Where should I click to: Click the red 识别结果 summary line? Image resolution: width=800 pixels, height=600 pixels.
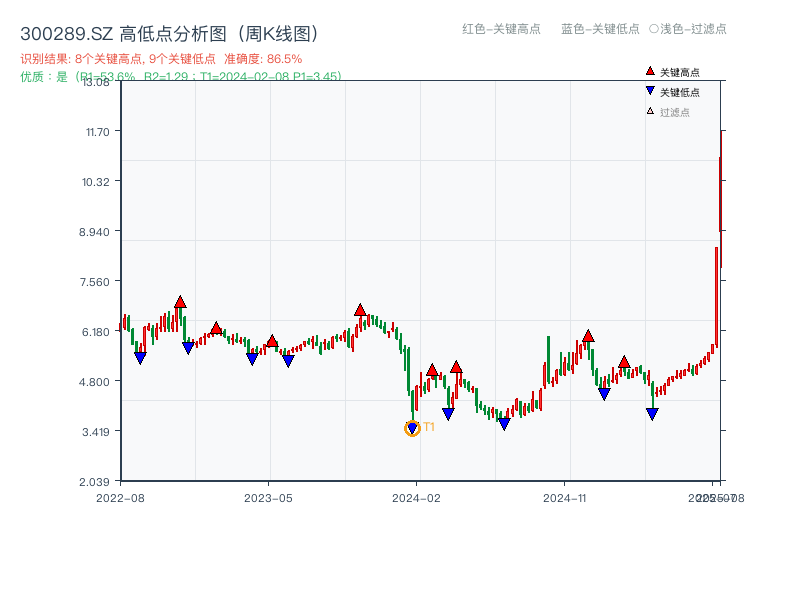pos(161,59)
